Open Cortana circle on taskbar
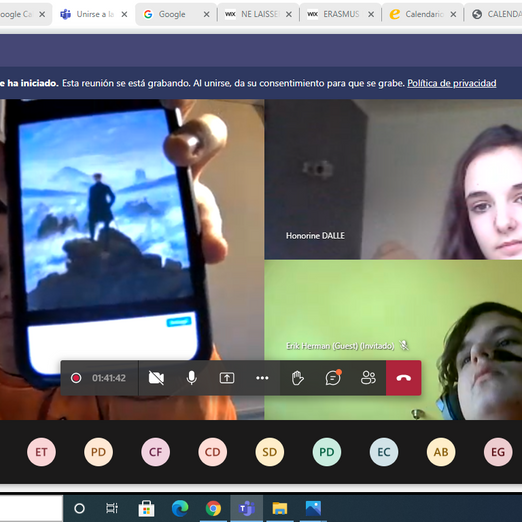 79,508
